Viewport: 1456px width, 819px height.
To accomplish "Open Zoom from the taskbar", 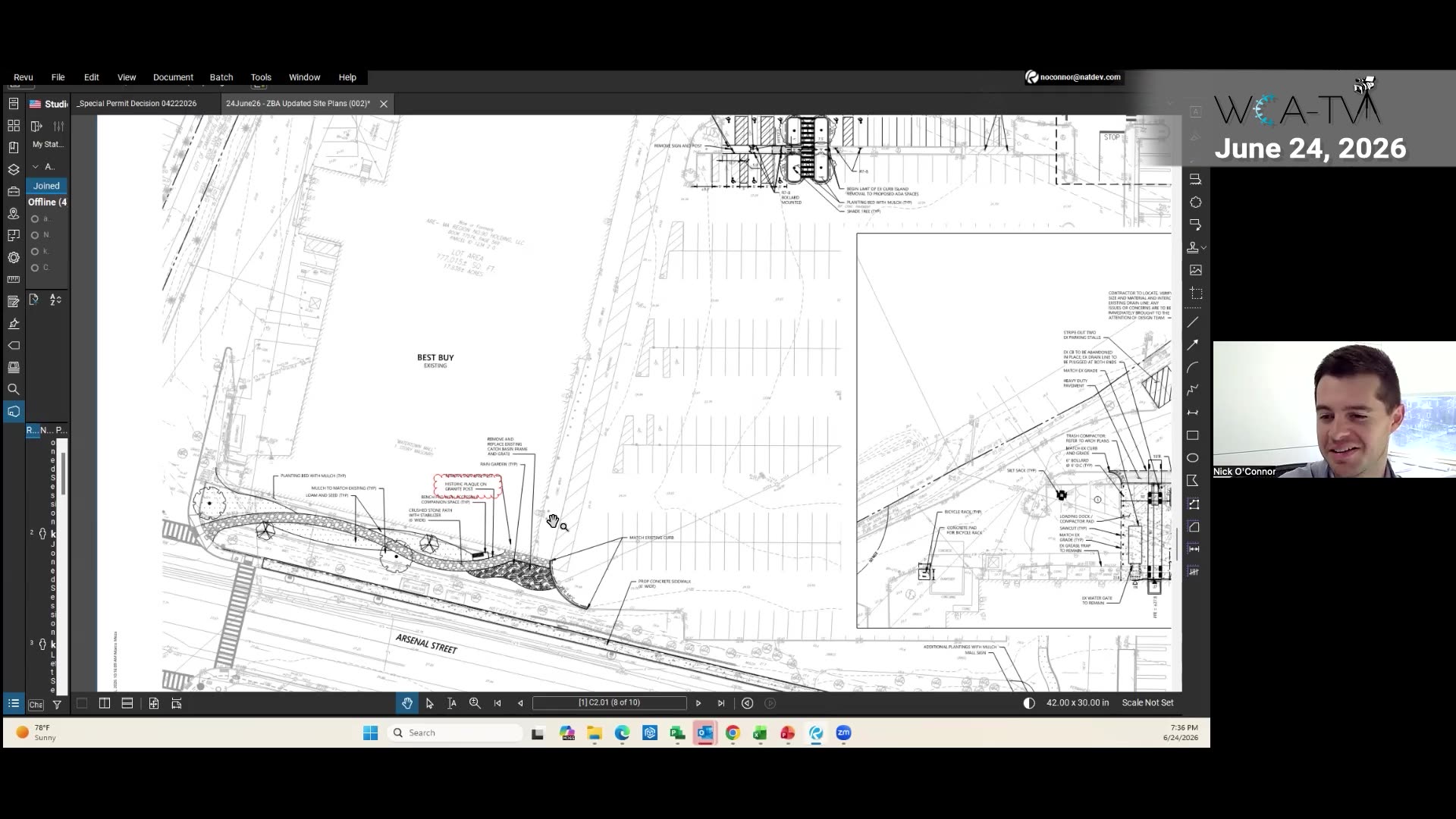I will coord(843,733).
